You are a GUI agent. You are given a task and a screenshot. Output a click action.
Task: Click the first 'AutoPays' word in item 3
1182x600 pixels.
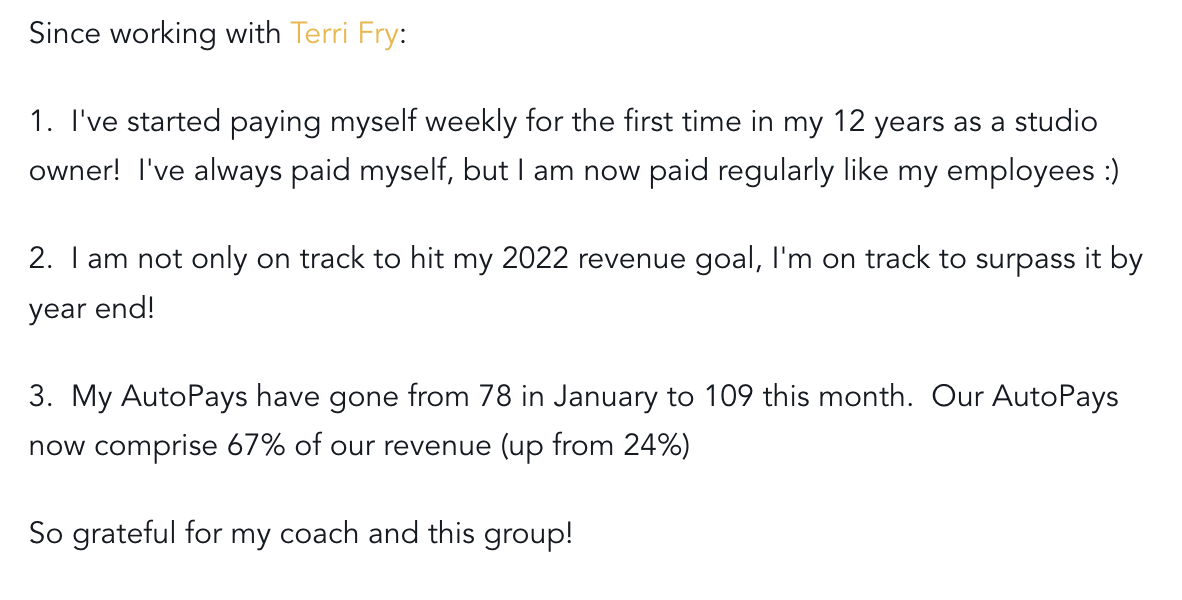click(184, 398)
